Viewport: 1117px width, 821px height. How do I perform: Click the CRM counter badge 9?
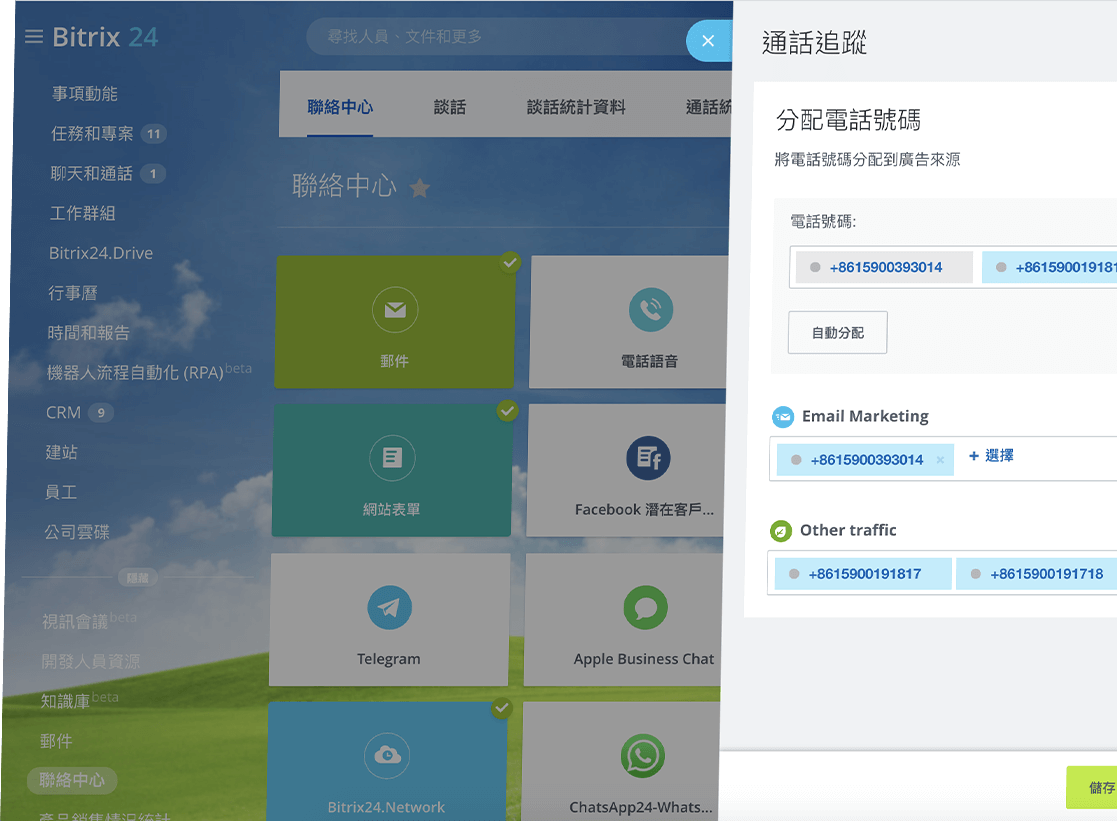[101, 413]
